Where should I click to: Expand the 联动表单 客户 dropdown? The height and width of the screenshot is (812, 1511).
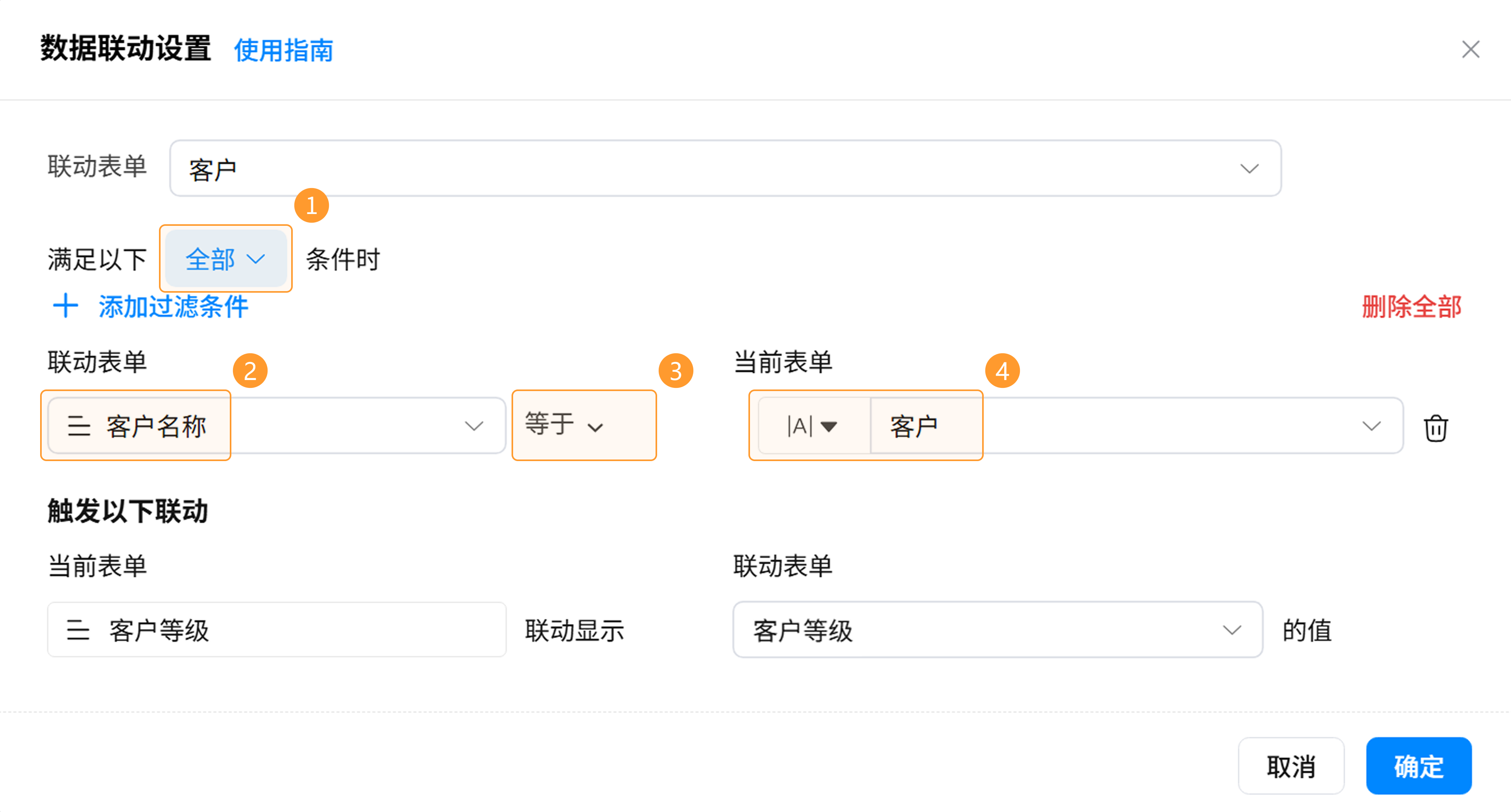pyautogui.click(x=1249, y=169)
